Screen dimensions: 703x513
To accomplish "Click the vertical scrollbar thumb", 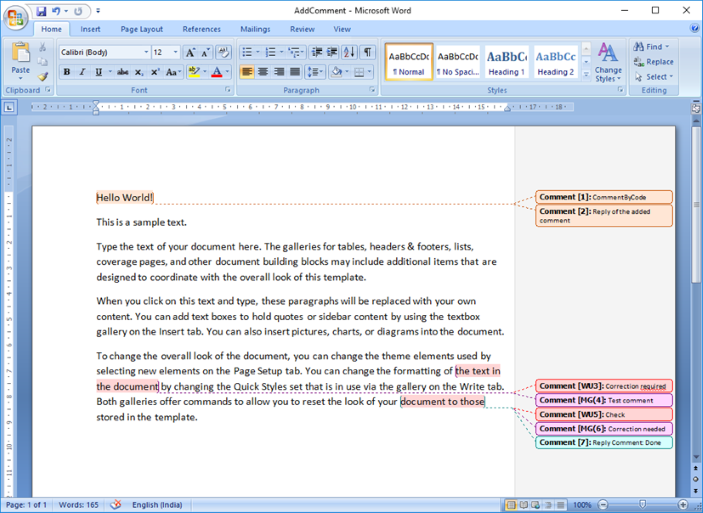I will [x=695, y=205].
